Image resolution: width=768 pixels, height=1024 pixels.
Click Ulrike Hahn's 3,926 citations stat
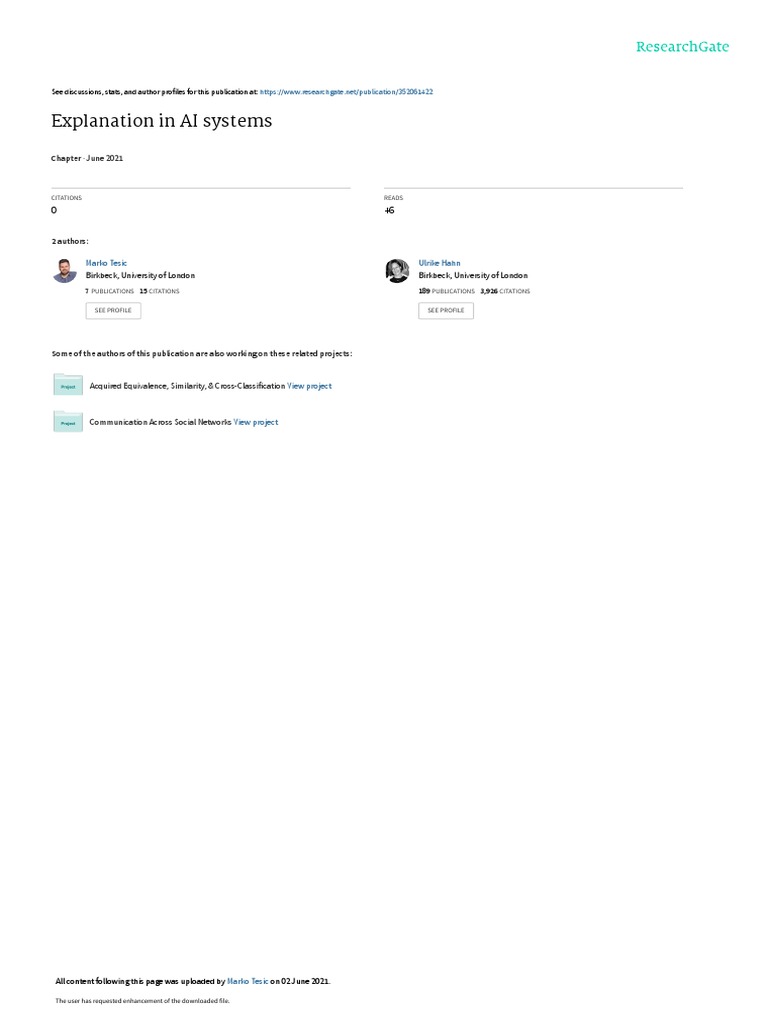[505, 291]
